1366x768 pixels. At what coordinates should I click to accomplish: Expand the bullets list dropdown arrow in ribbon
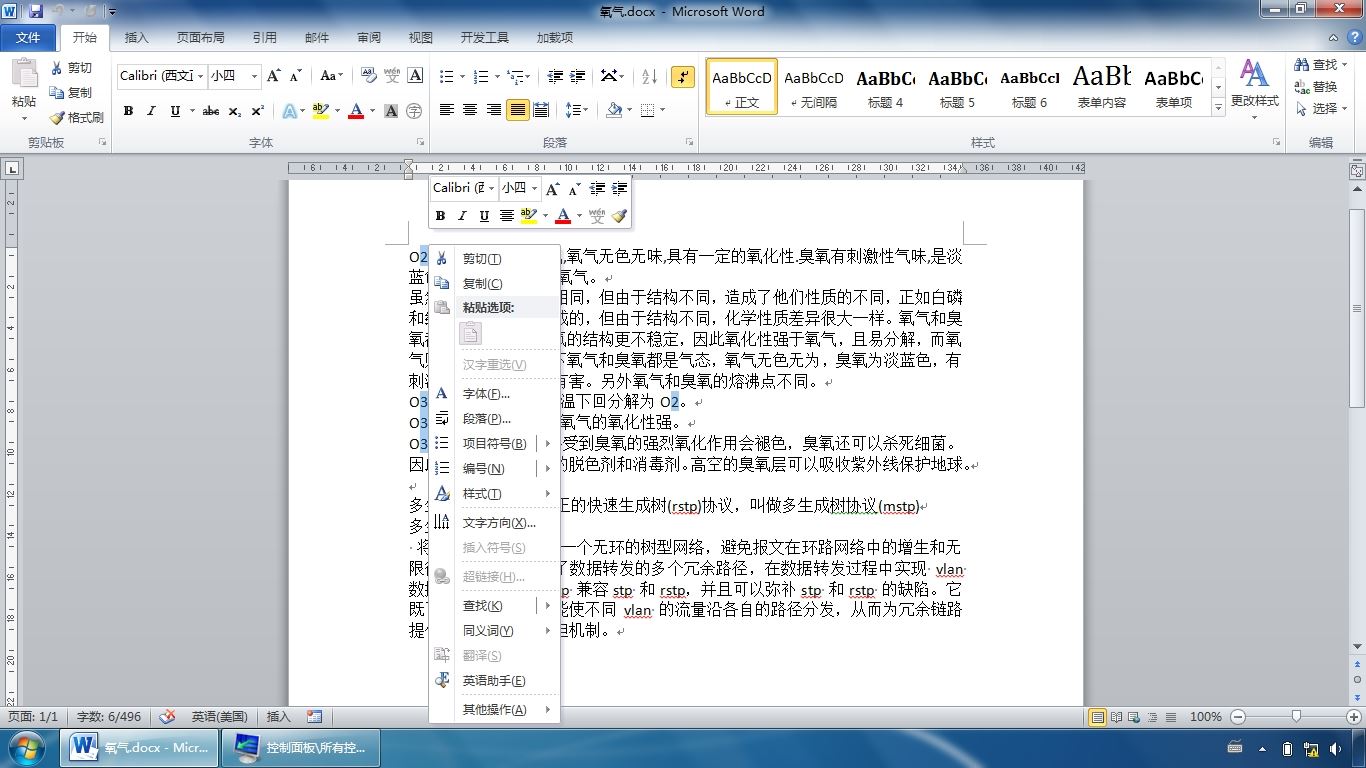[x=461, y=76]
